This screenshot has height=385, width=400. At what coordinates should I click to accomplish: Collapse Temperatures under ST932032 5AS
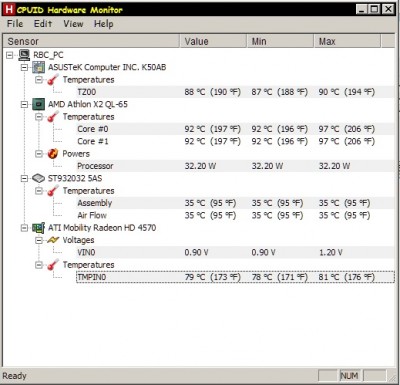(39, 191)
